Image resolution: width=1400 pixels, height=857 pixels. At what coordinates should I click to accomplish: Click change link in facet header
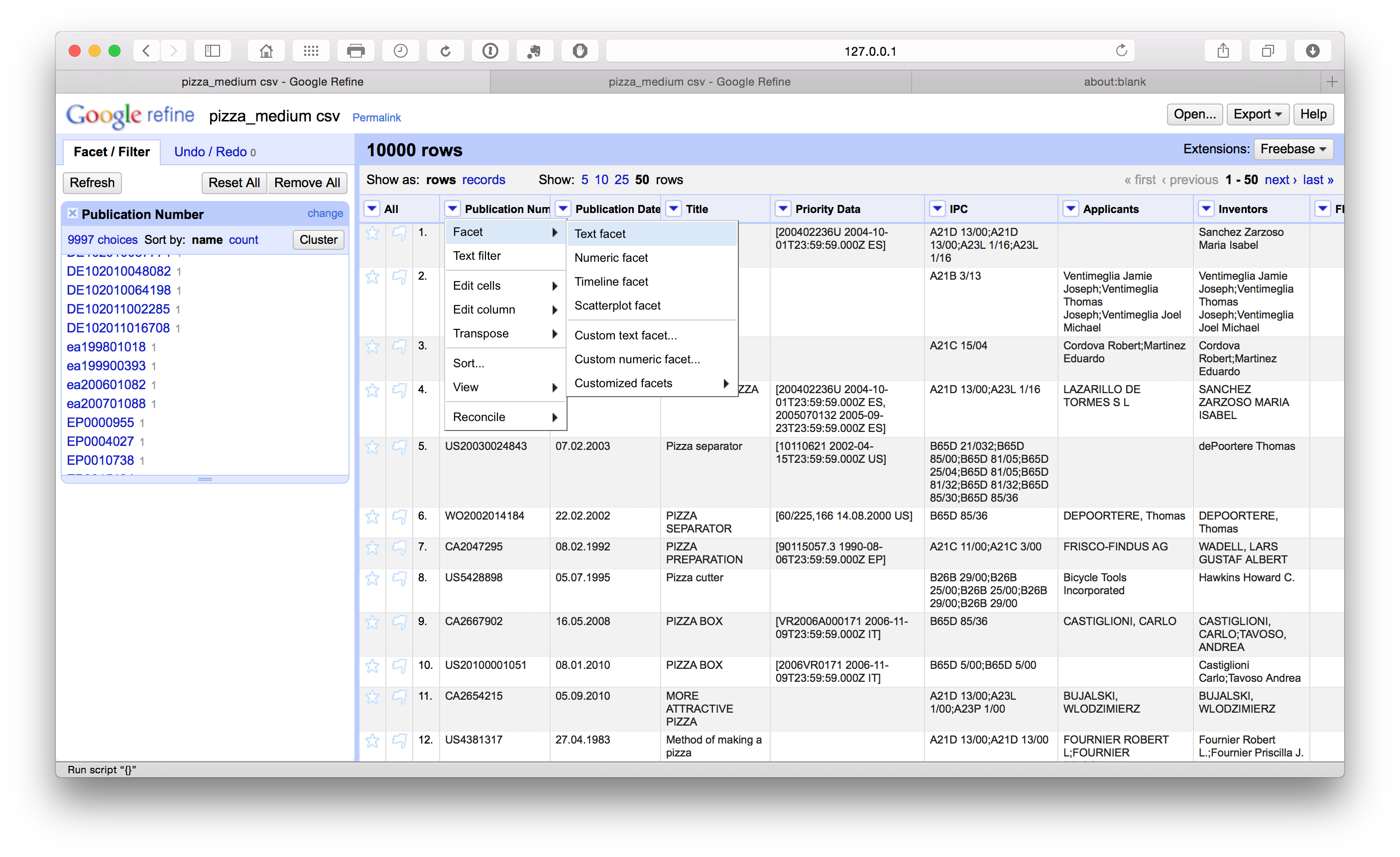[x=325, y=213]
